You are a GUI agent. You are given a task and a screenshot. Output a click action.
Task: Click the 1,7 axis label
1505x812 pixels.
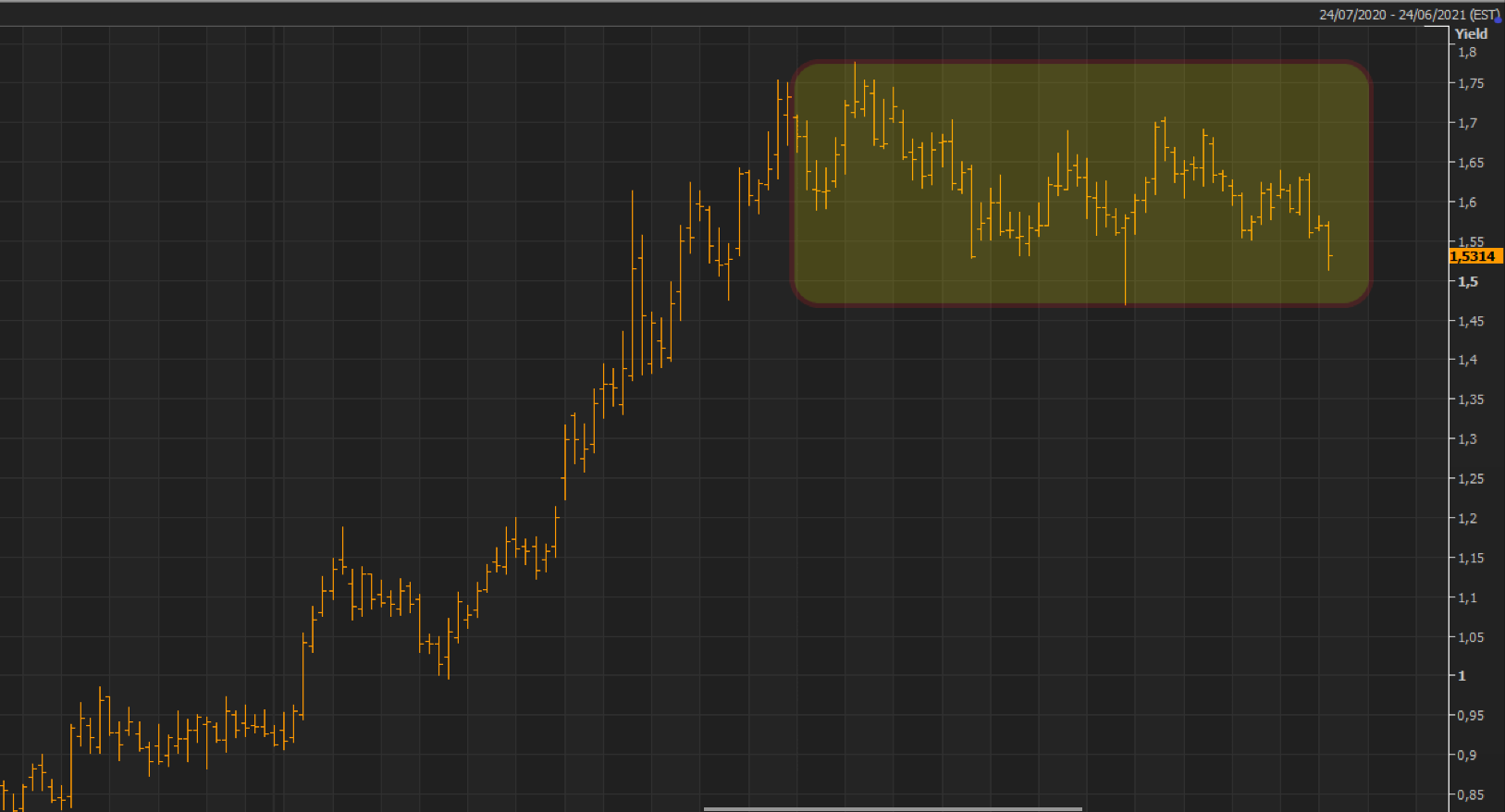[x=1467, y=123]
